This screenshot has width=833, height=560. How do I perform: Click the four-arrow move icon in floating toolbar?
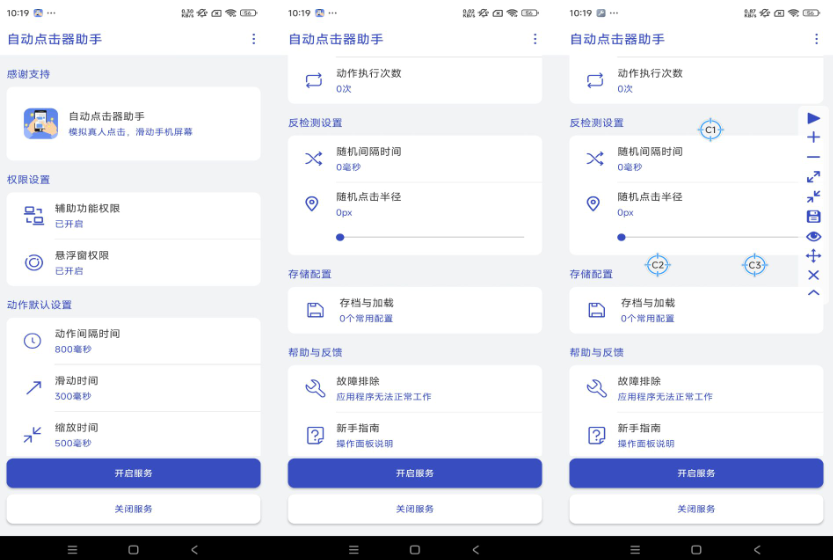[x=813, y=255]
